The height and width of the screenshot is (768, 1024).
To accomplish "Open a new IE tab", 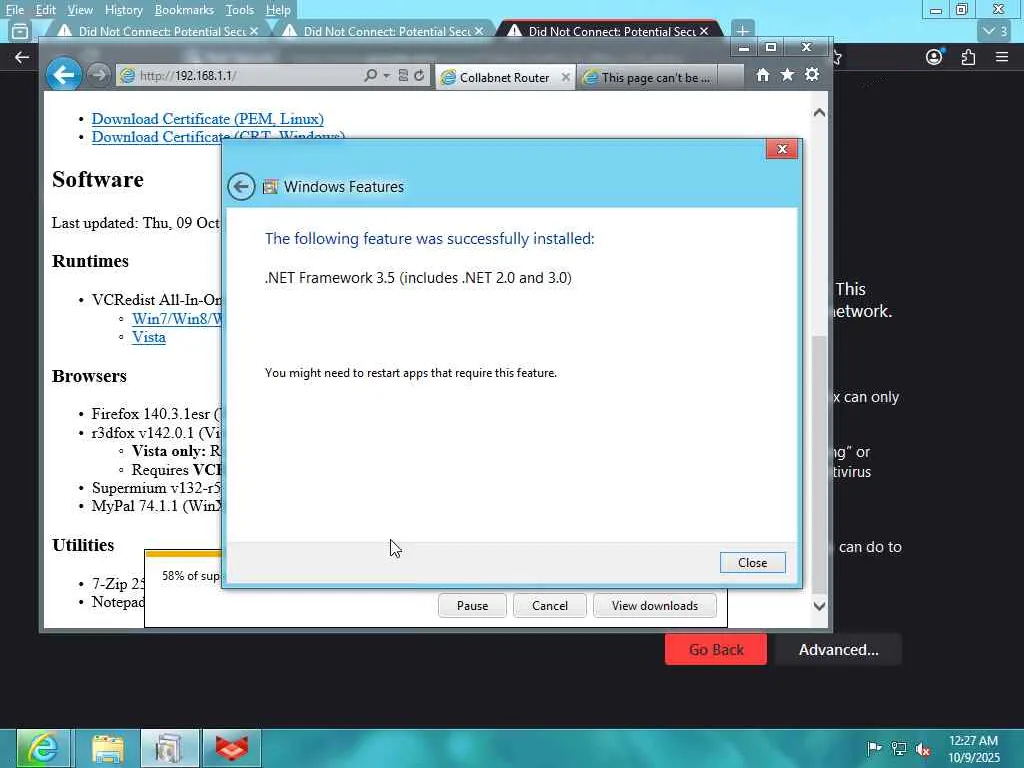I will pyautogui.click(x=731, y=78).
